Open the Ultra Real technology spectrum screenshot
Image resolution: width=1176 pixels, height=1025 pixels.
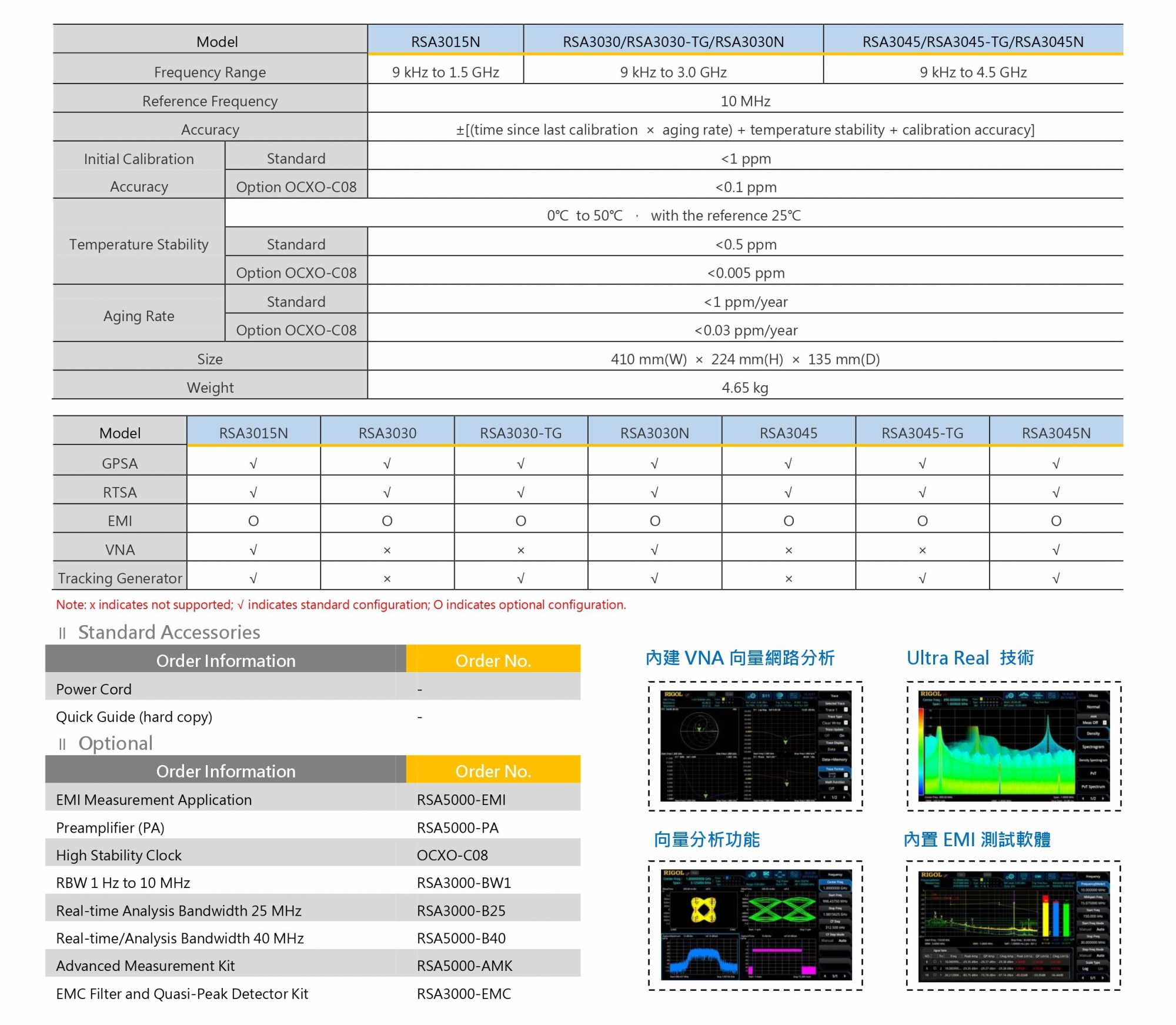(x=1014, y=746)
